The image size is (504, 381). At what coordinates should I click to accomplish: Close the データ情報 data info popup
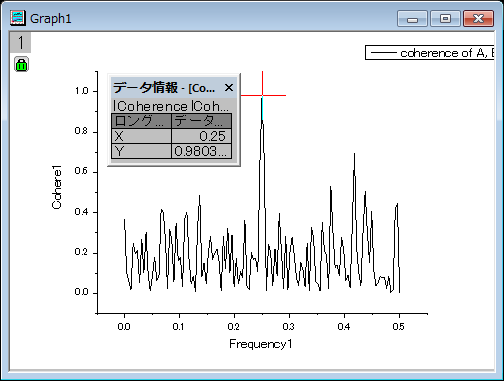point(229,88)
